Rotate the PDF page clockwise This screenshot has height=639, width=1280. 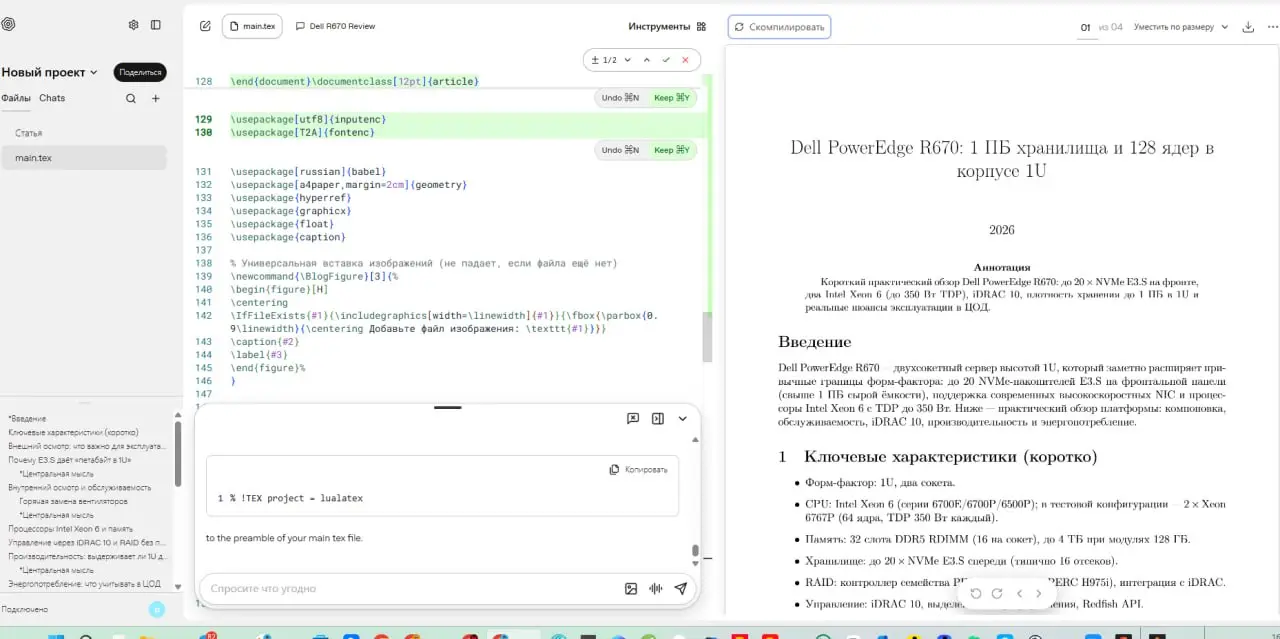(x=997, y=593)
